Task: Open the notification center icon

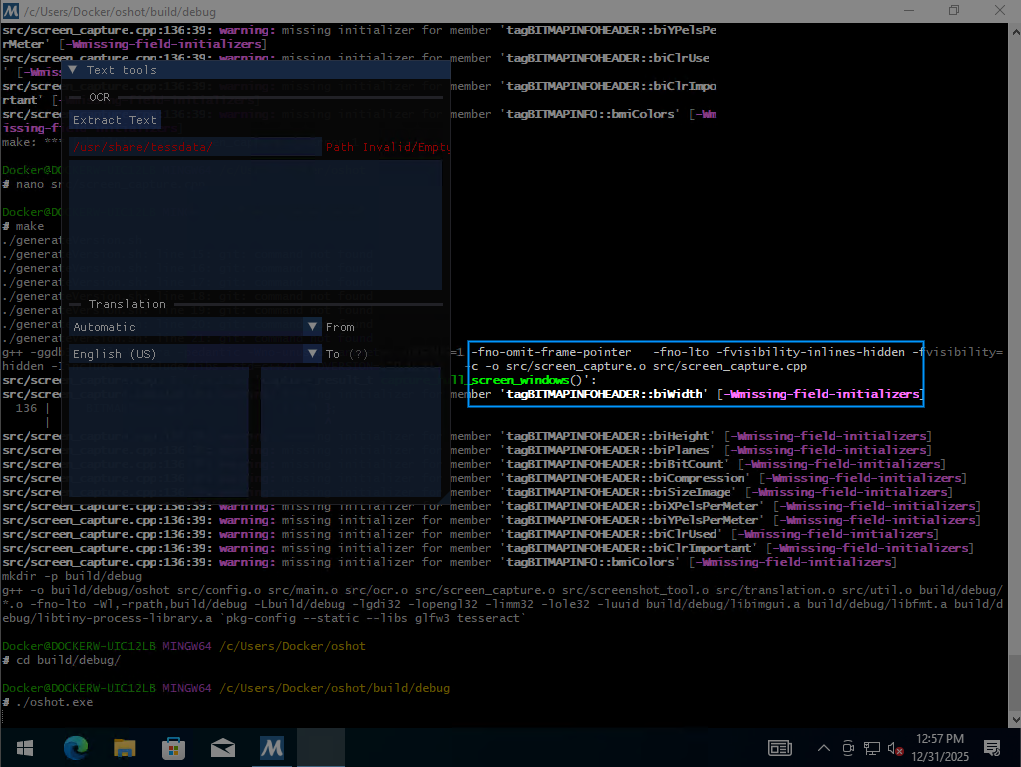Action: [x=992, y=748]
